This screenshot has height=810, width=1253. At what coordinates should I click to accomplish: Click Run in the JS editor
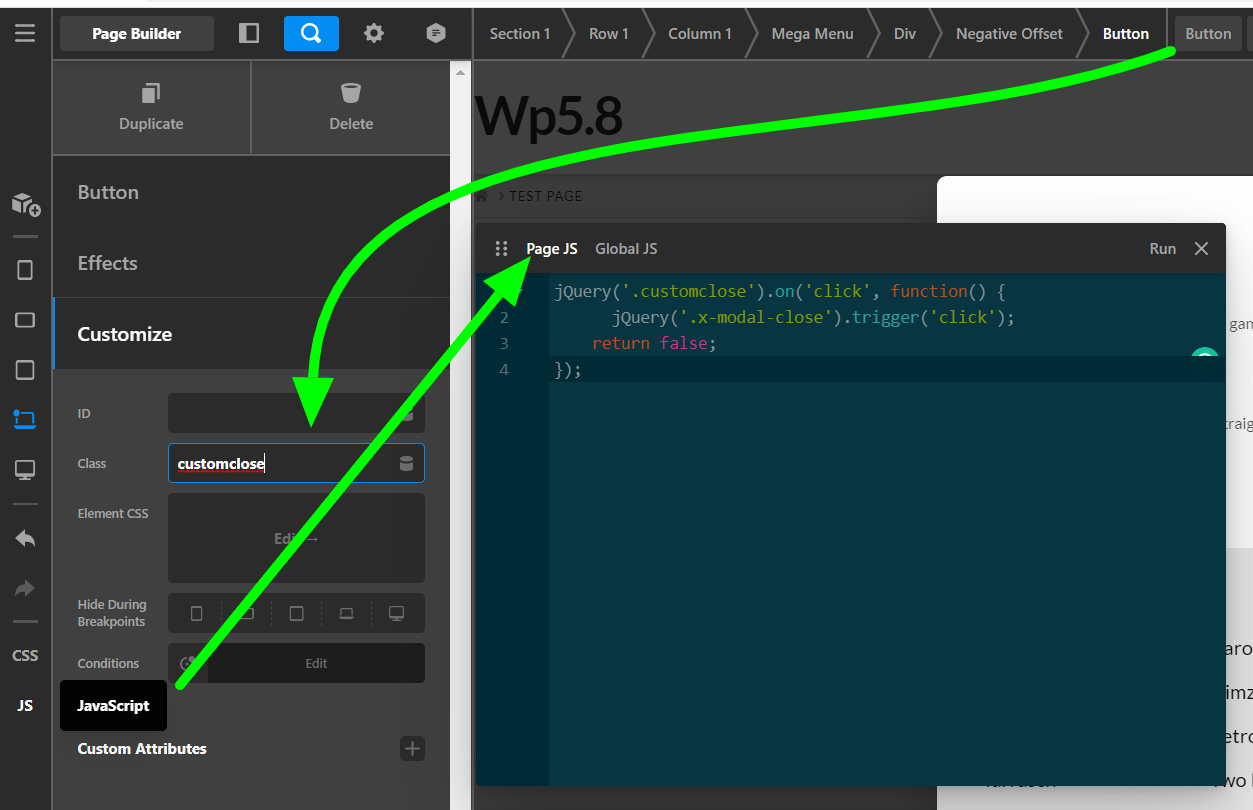(x=1162, y=249)
